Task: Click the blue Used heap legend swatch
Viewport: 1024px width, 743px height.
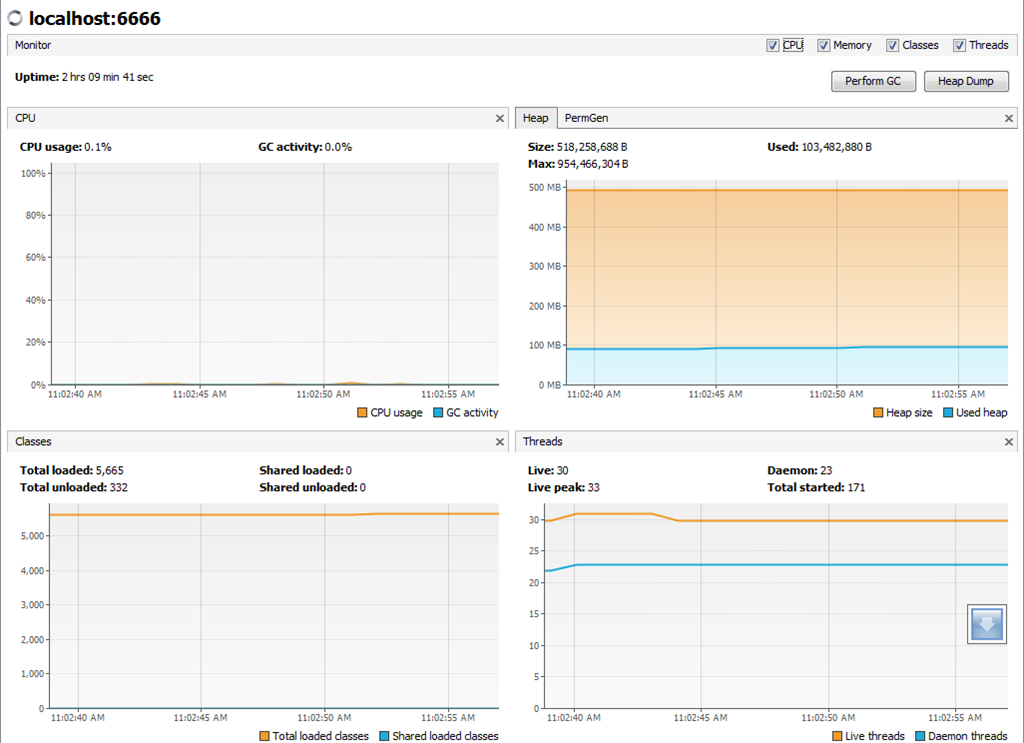Action: [948, 413]
